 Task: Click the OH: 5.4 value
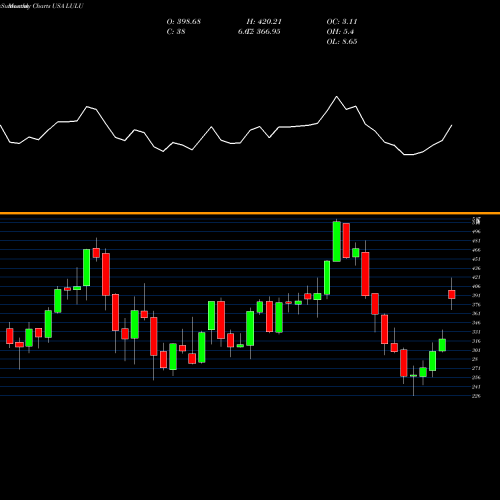[x=340, y=32]
